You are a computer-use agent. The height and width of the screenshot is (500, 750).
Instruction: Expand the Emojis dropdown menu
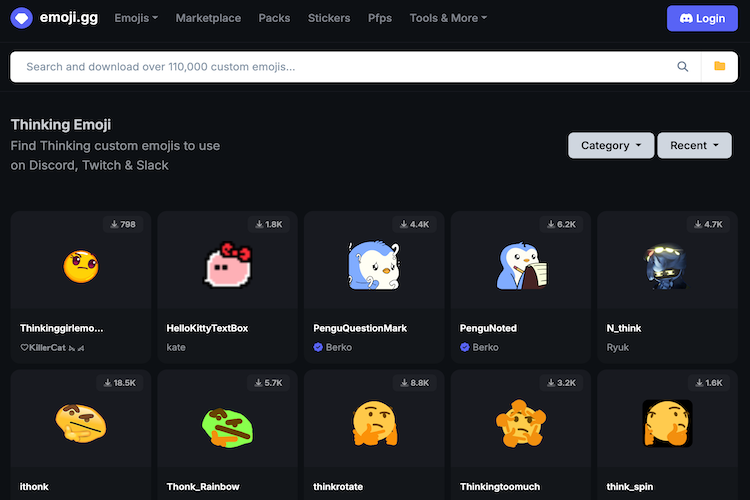[136, 18]
